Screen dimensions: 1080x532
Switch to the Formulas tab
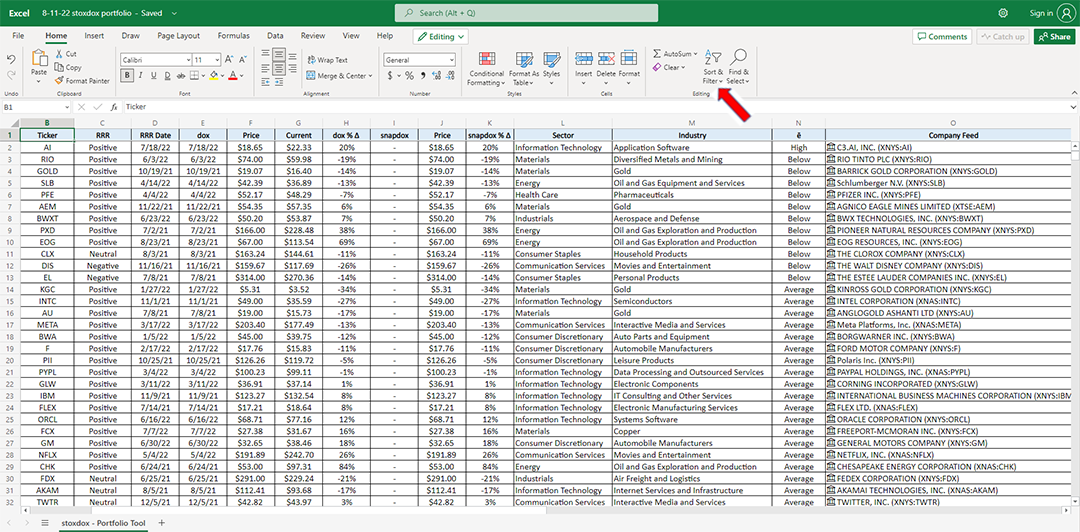point(233,36)
